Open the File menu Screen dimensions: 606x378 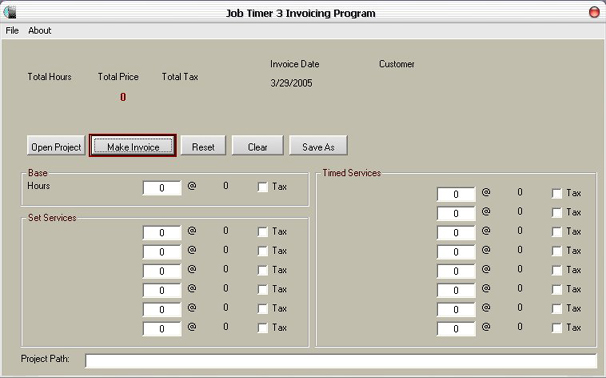pos(12,31)
